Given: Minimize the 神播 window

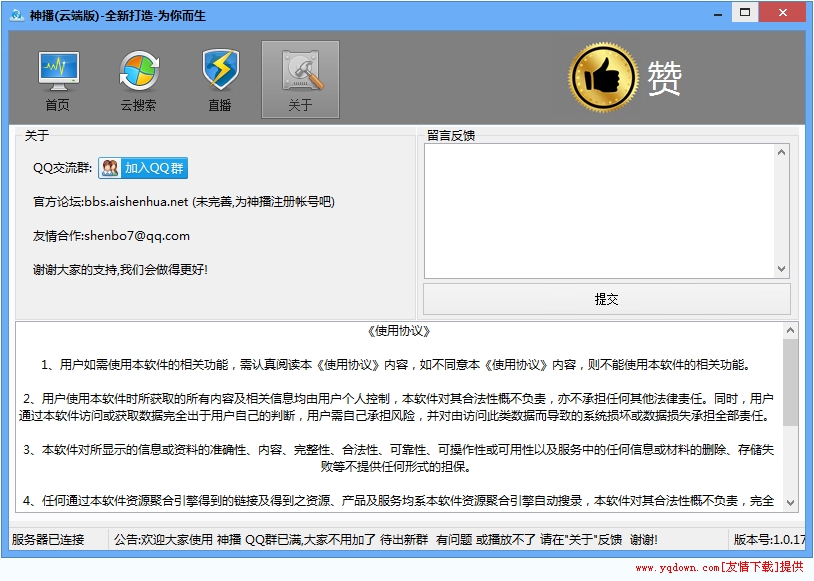Looking at the screenshot, I should 718,14.
